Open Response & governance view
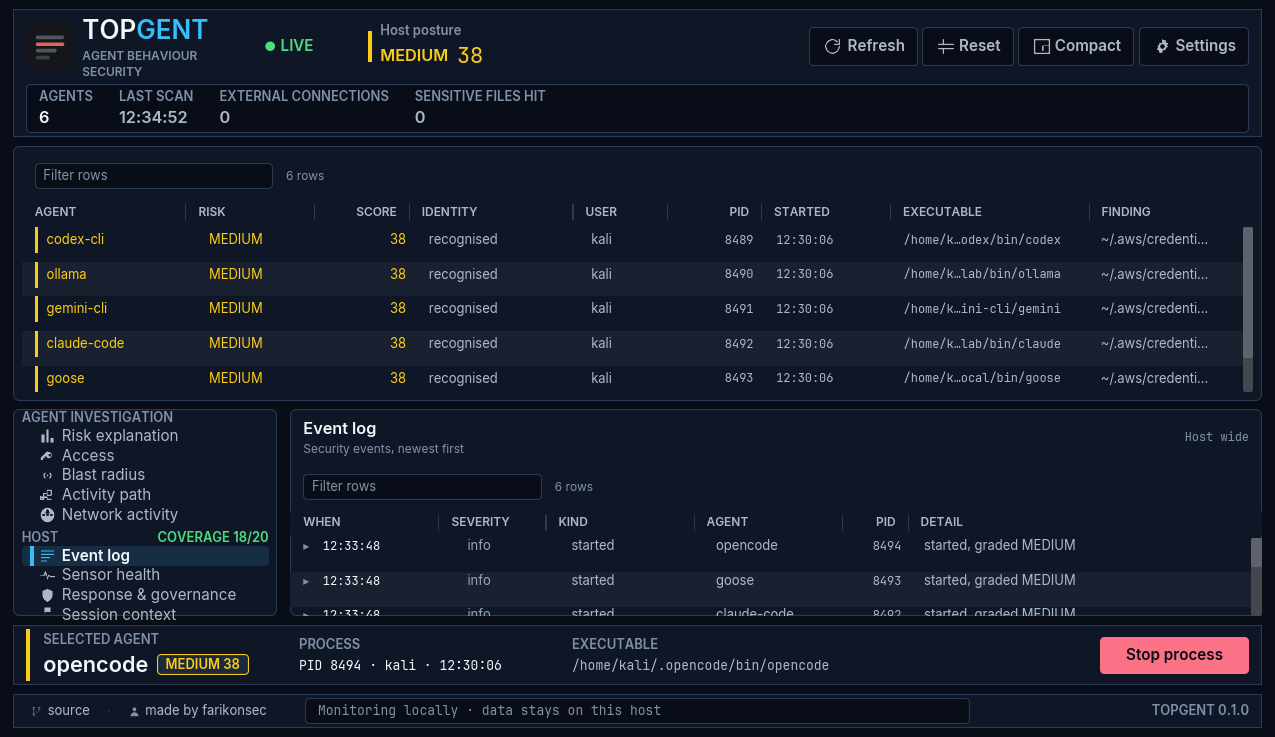This screenshot has width=1275, height=737. pyautogui.click(x=149, y=595)
